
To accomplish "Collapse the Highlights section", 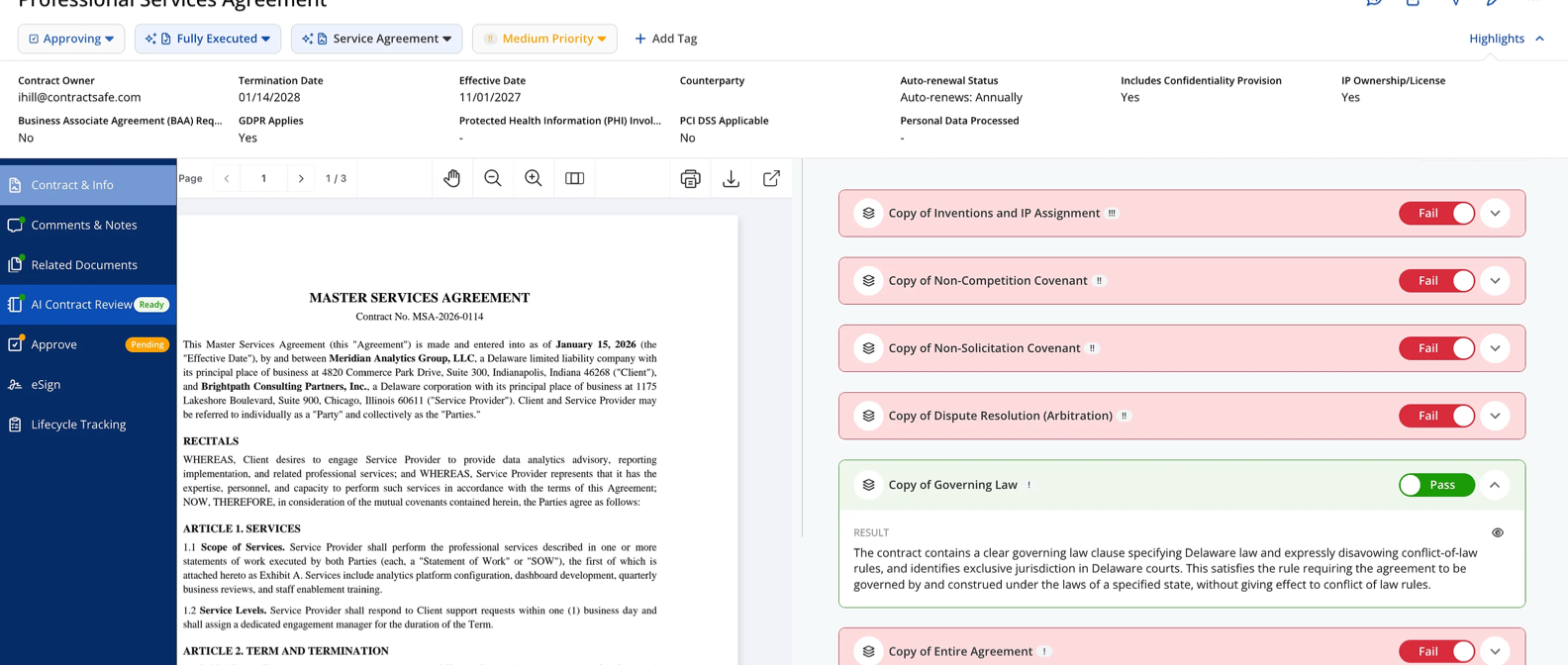I will (x=1507, y=39).
